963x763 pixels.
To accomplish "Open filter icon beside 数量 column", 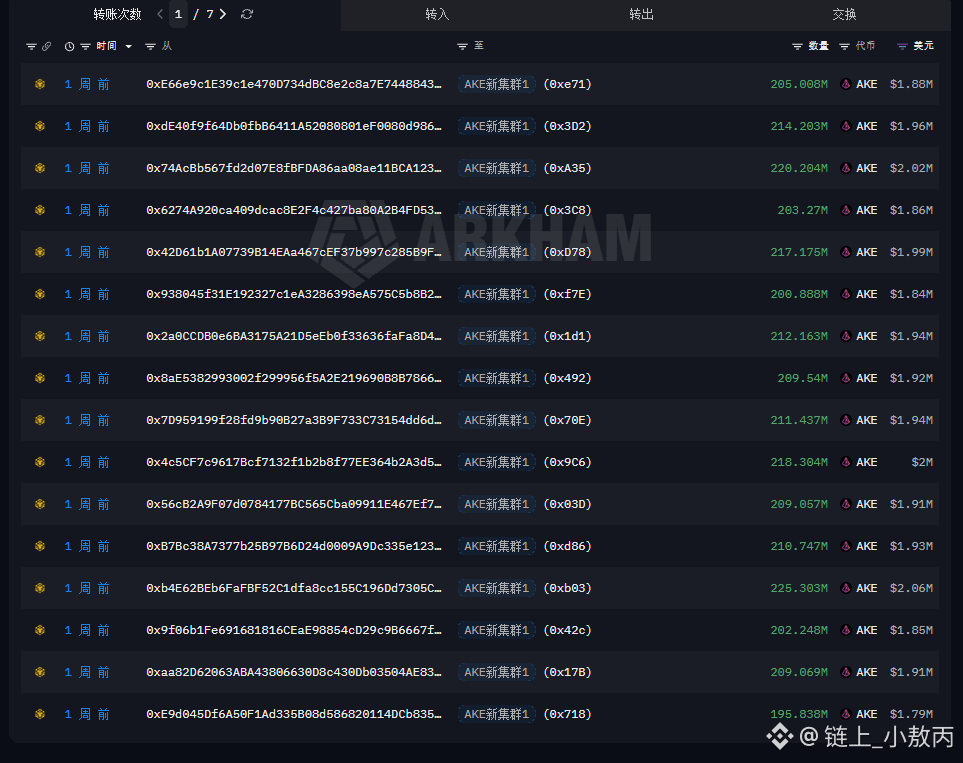I will pyautogui.click(x=797, y=46).
